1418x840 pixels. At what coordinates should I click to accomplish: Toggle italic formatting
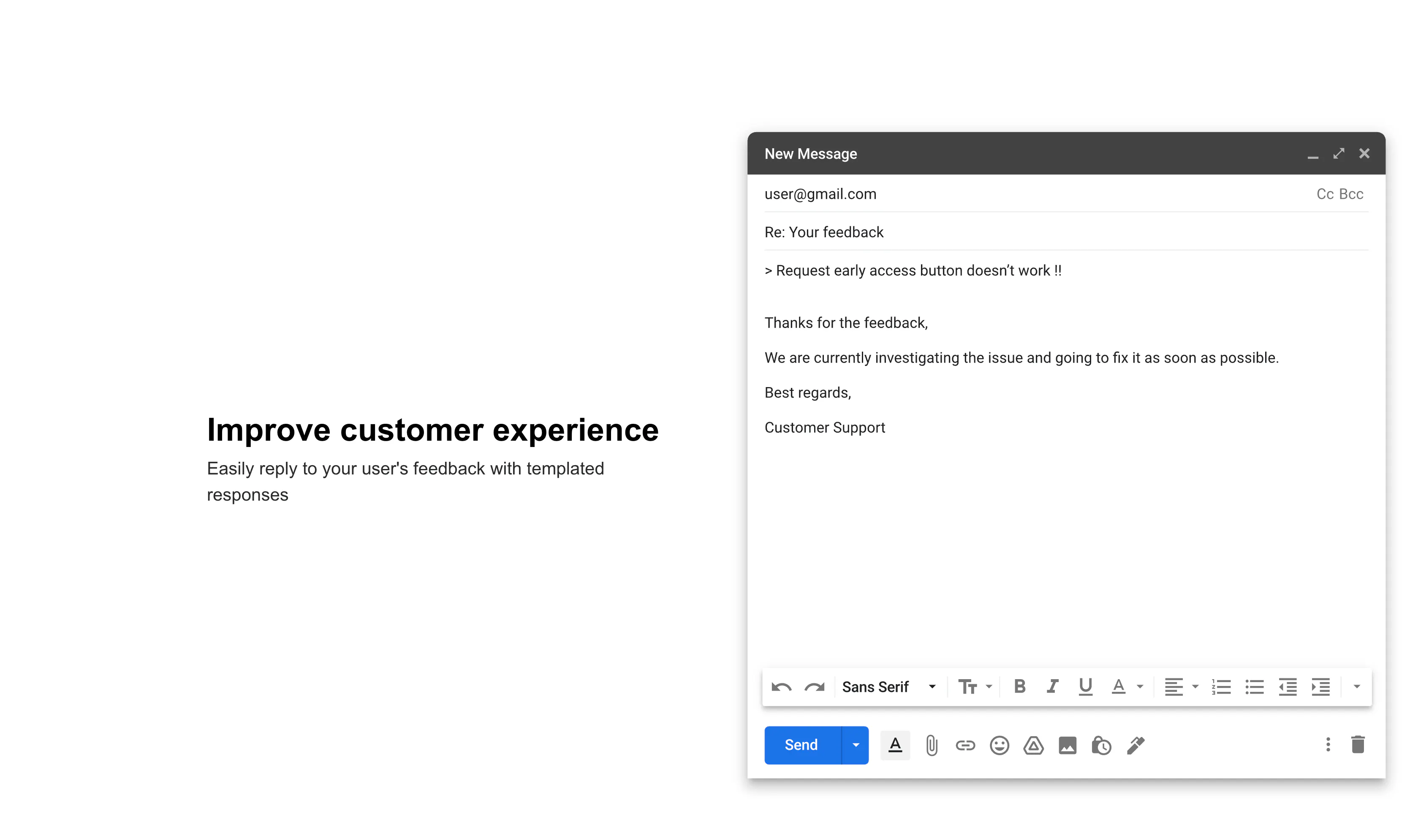1052,687
